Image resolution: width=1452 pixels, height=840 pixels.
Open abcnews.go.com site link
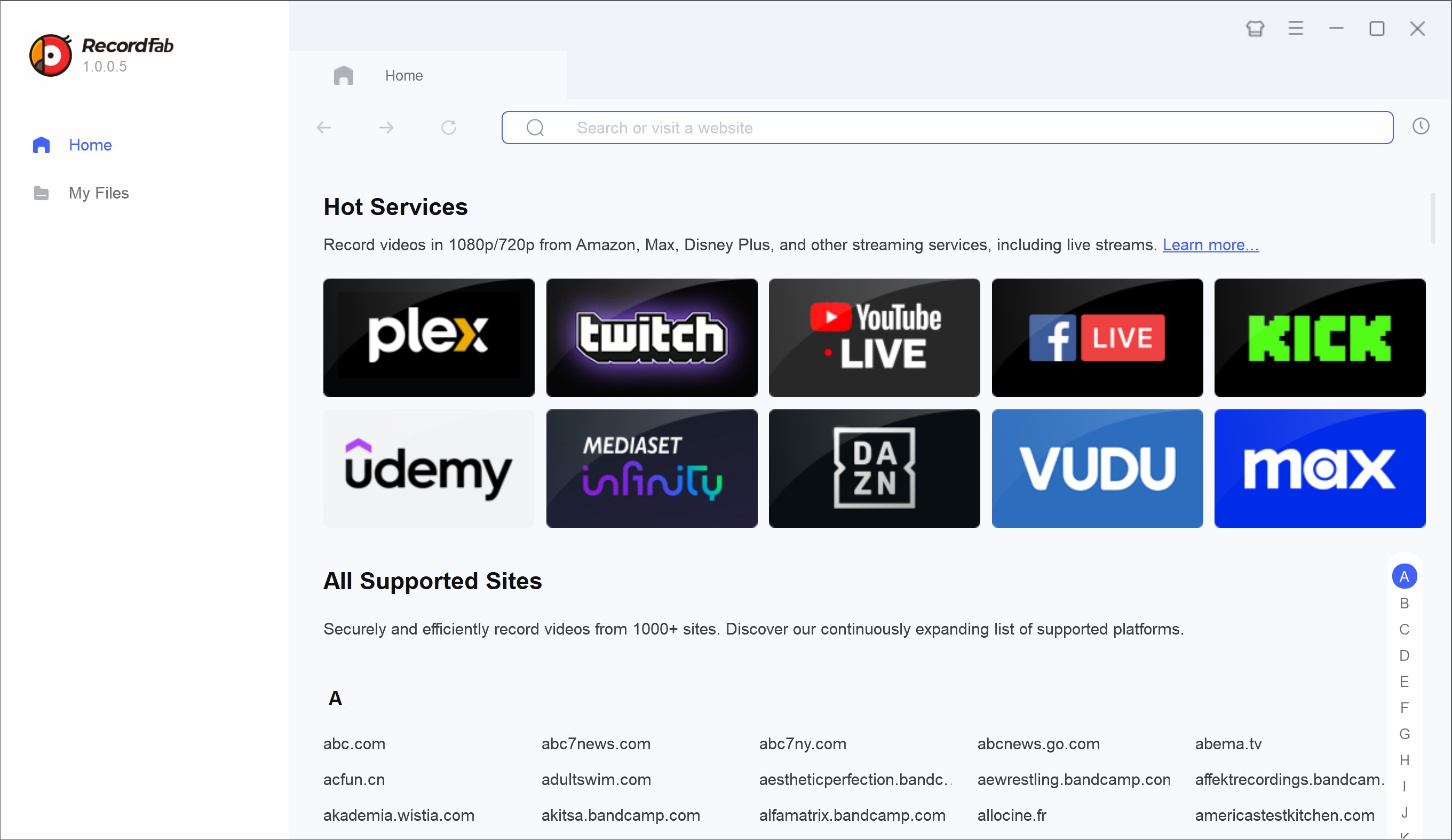tap(1038, 744)
